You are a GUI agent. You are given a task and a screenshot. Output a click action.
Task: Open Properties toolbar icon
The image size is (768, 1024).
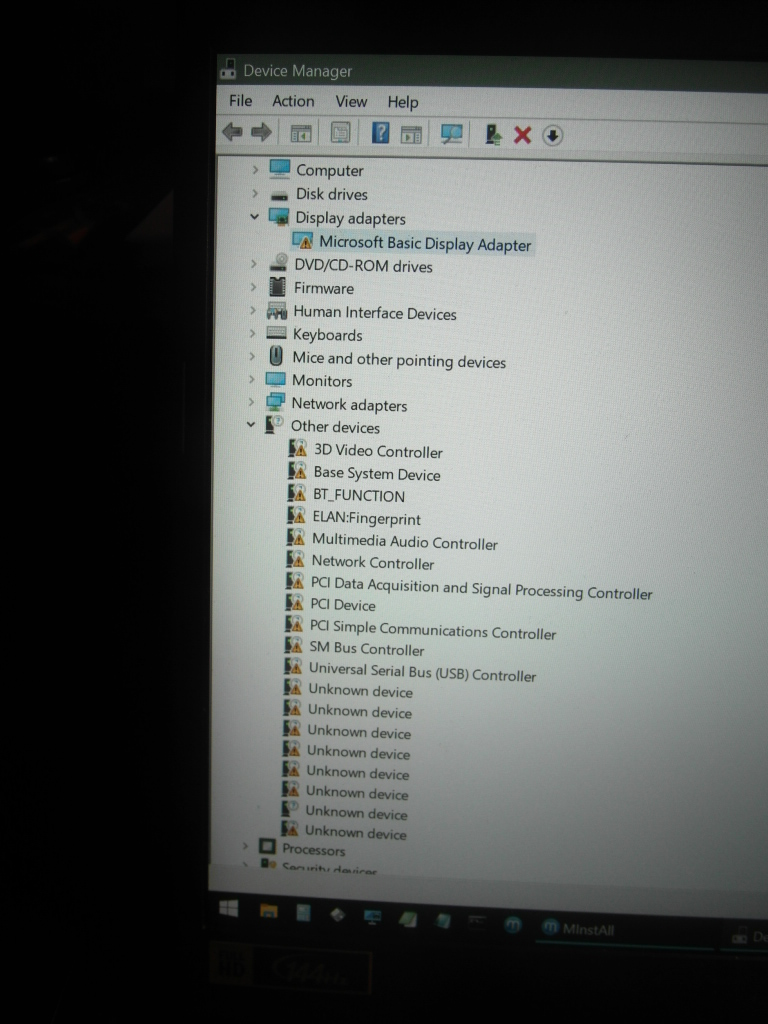(340, 133)
